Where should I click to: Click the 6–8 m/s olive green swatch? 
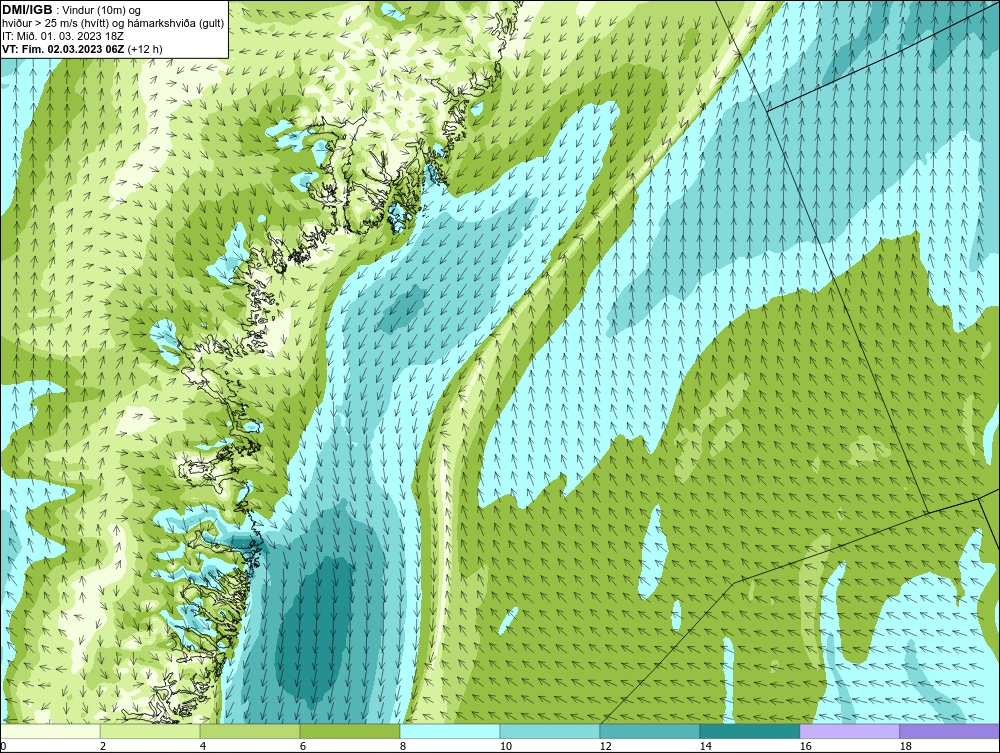350,731
